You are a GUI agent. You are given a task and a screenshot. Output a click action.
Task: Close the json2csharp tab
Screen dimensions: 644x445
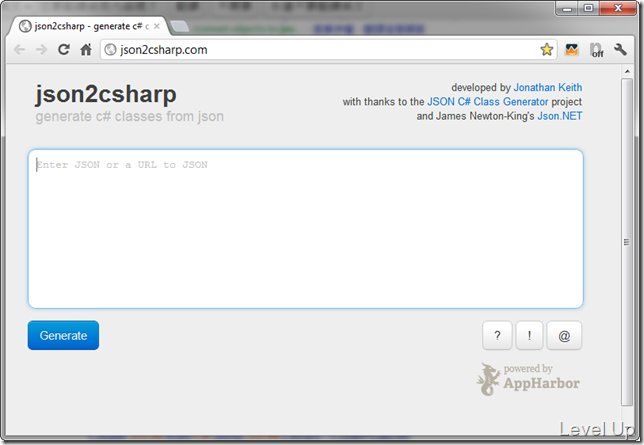click(156, 26)
